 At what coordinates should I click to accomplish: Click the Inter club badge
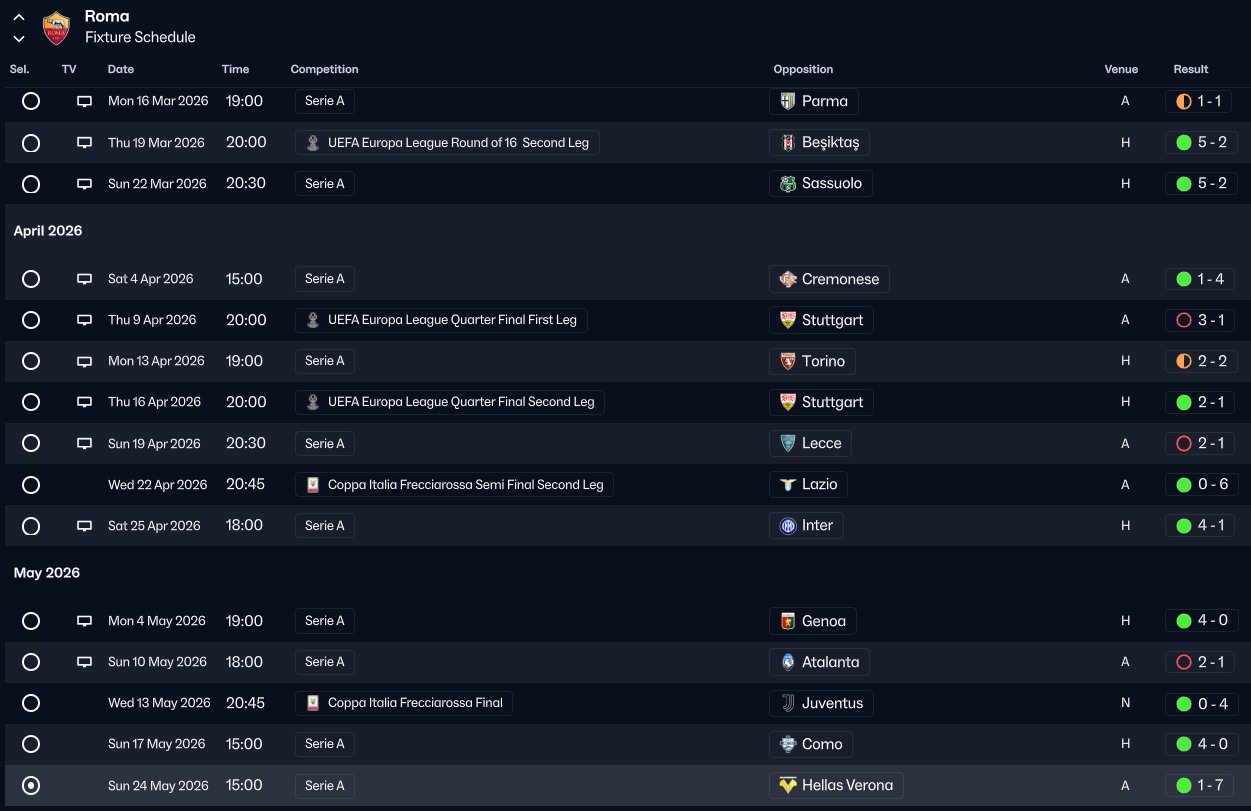(x=788, y=526)
